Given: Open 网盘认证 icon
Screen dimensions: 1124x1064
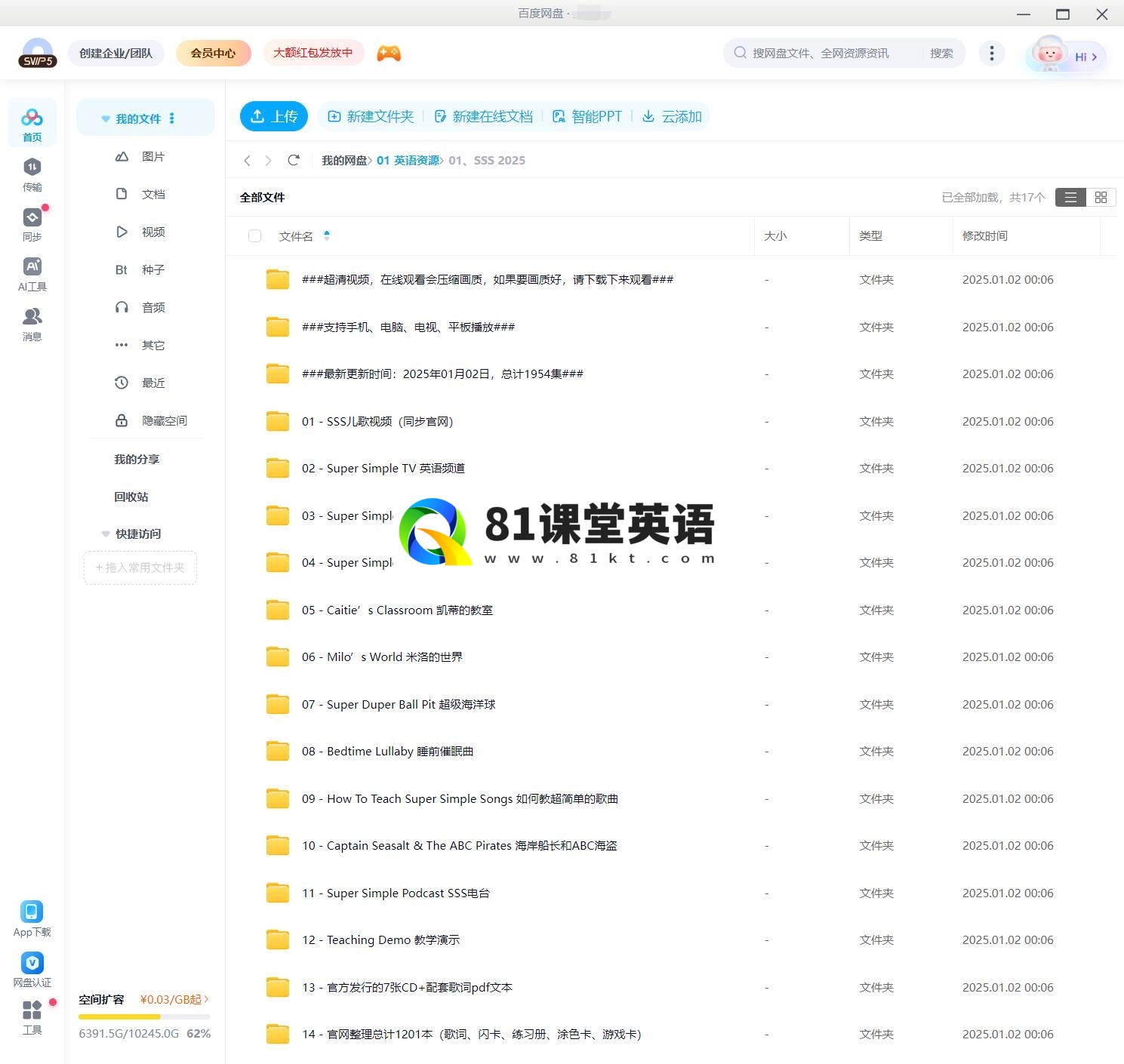Looking at the screenshot, I should [x=32, y=969].
